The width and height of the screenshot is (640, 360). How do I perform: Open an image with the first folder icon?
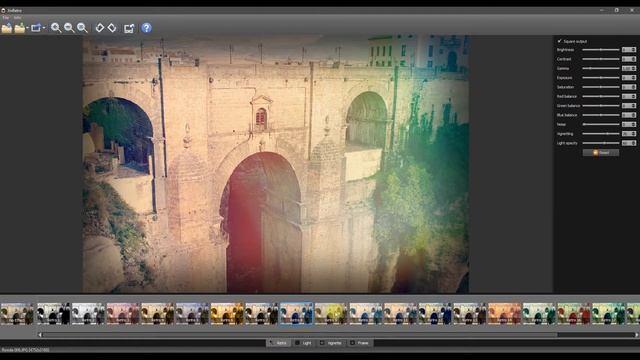[x=7, y=28]
